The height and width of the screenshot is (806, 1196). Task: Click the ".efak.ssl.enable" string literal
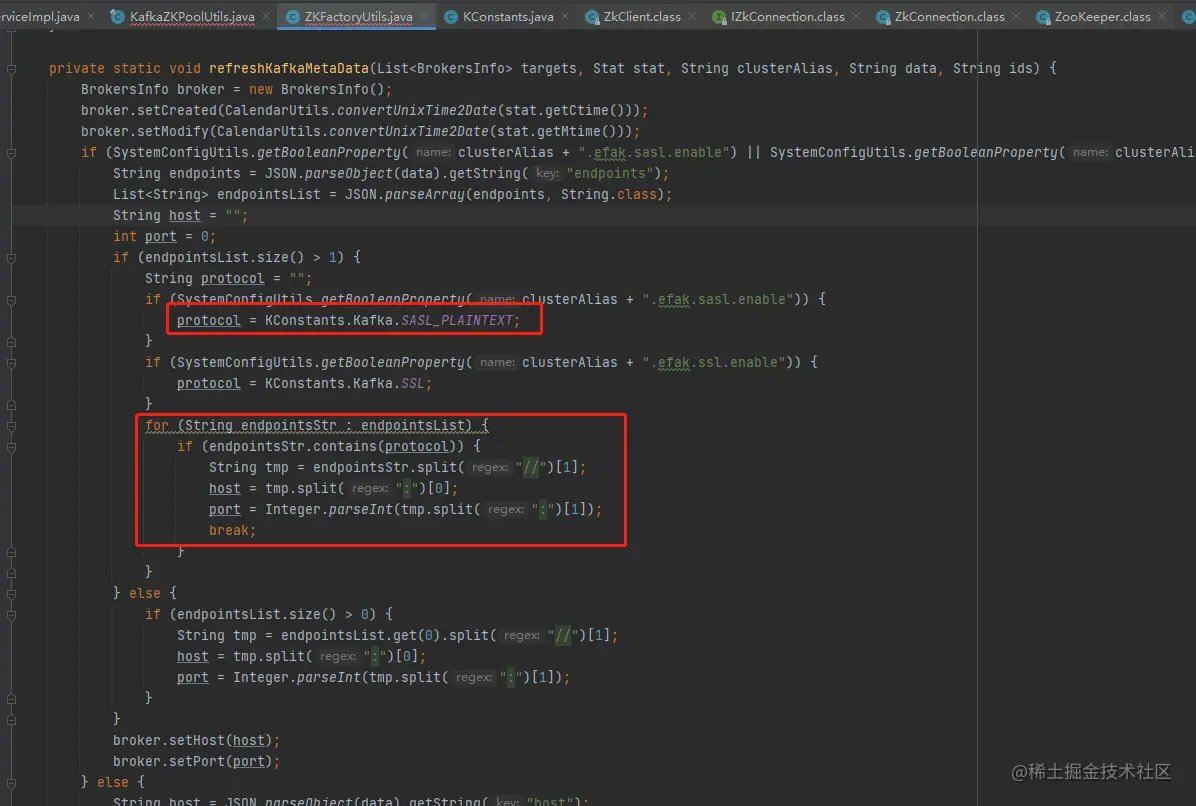713,362
